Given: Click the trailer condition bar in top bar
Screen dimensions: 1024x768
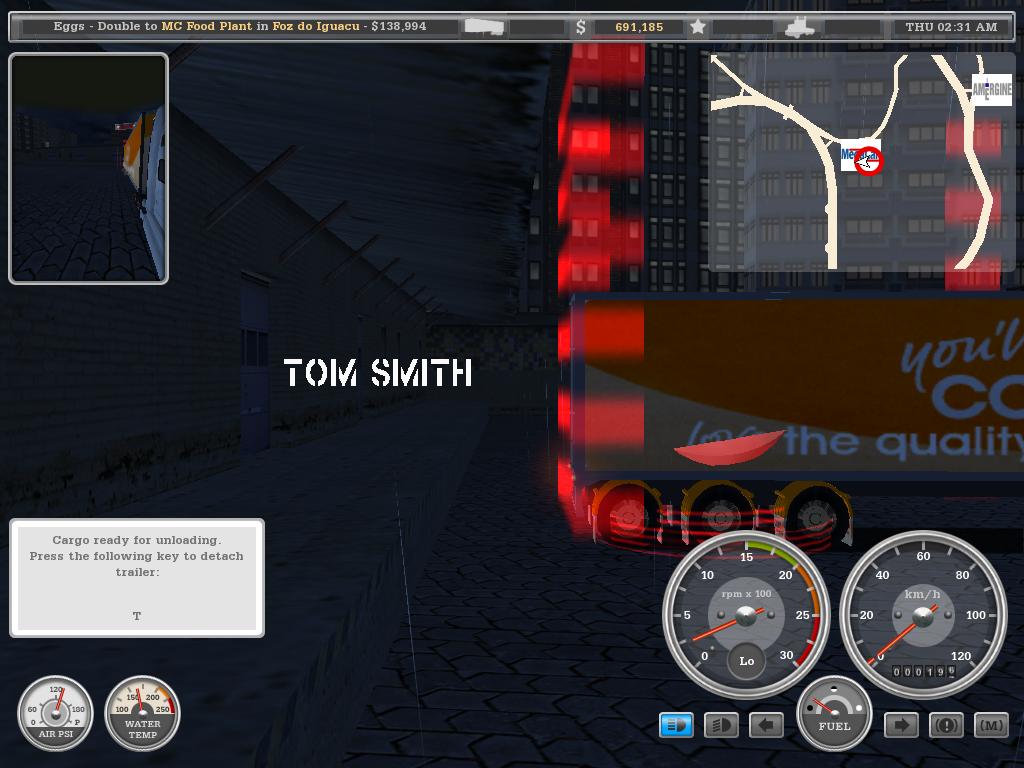Looking at the screenshot, I should pos(537,27).
